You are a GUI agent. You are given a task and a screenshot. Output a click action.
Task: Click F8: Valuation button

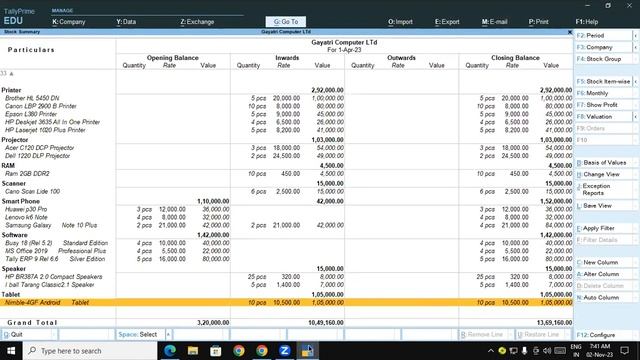pyautogui.click(x=604, y=117)
